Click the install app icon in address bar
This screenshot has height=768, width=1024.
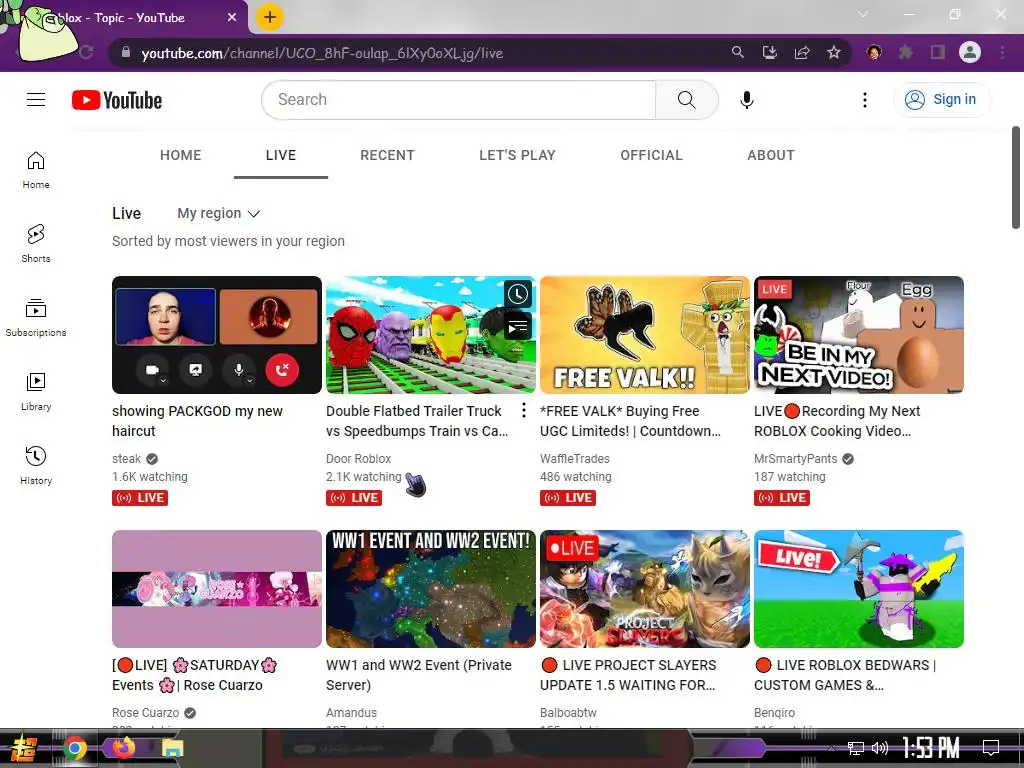(770, 52)
